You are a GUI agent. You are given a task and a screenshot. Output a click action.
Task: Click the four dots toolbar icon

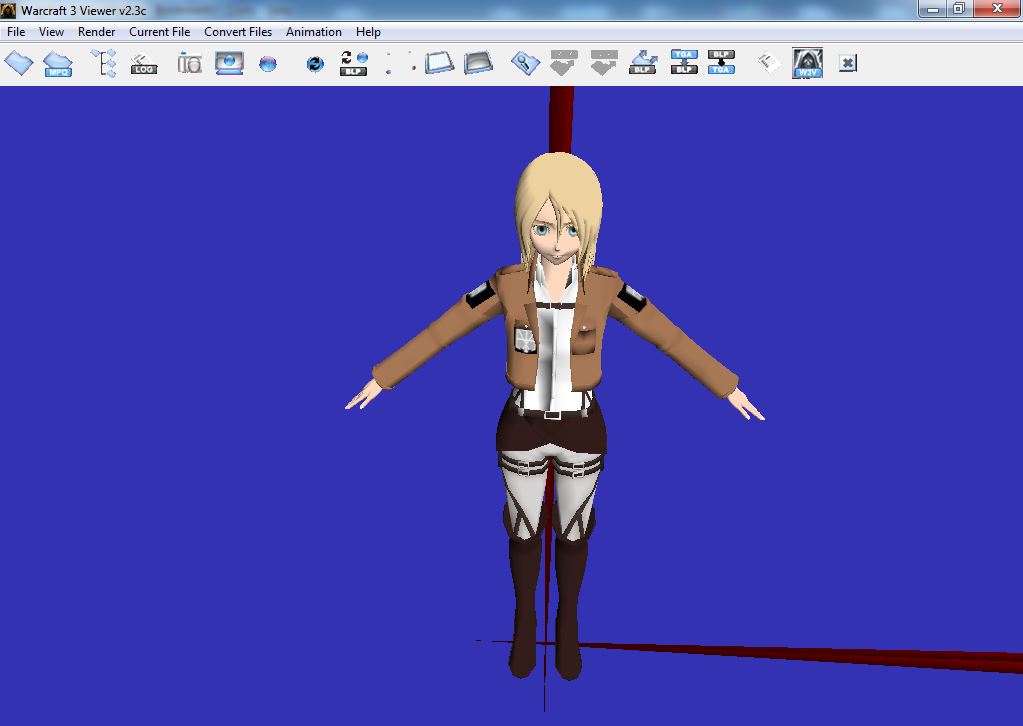click(401, 63)
